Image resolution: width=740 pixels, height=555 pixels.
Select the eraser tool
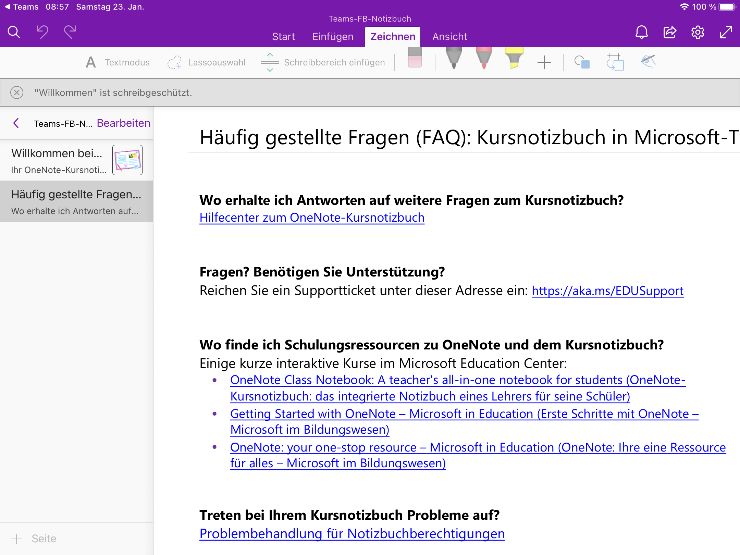pos(416,61)
